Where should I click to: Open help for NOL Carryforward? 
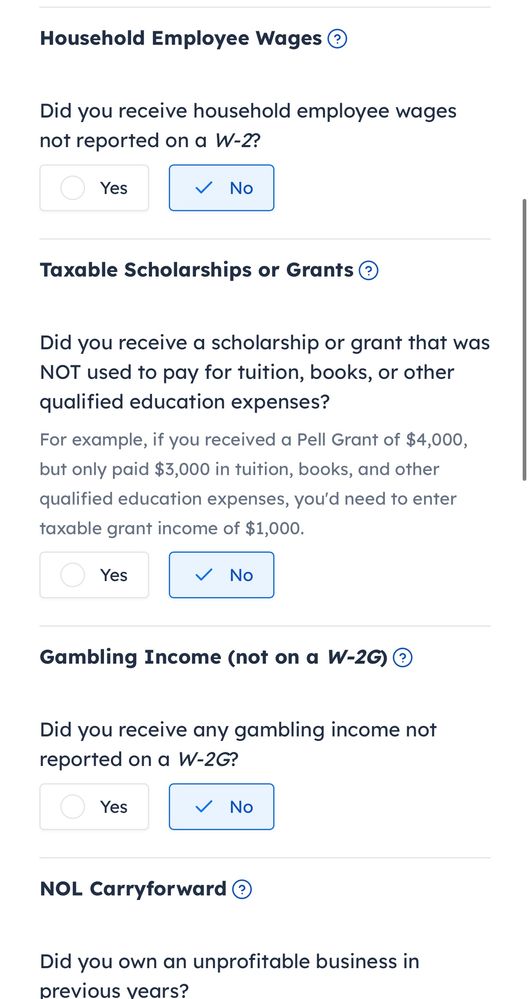pos(242,889)
